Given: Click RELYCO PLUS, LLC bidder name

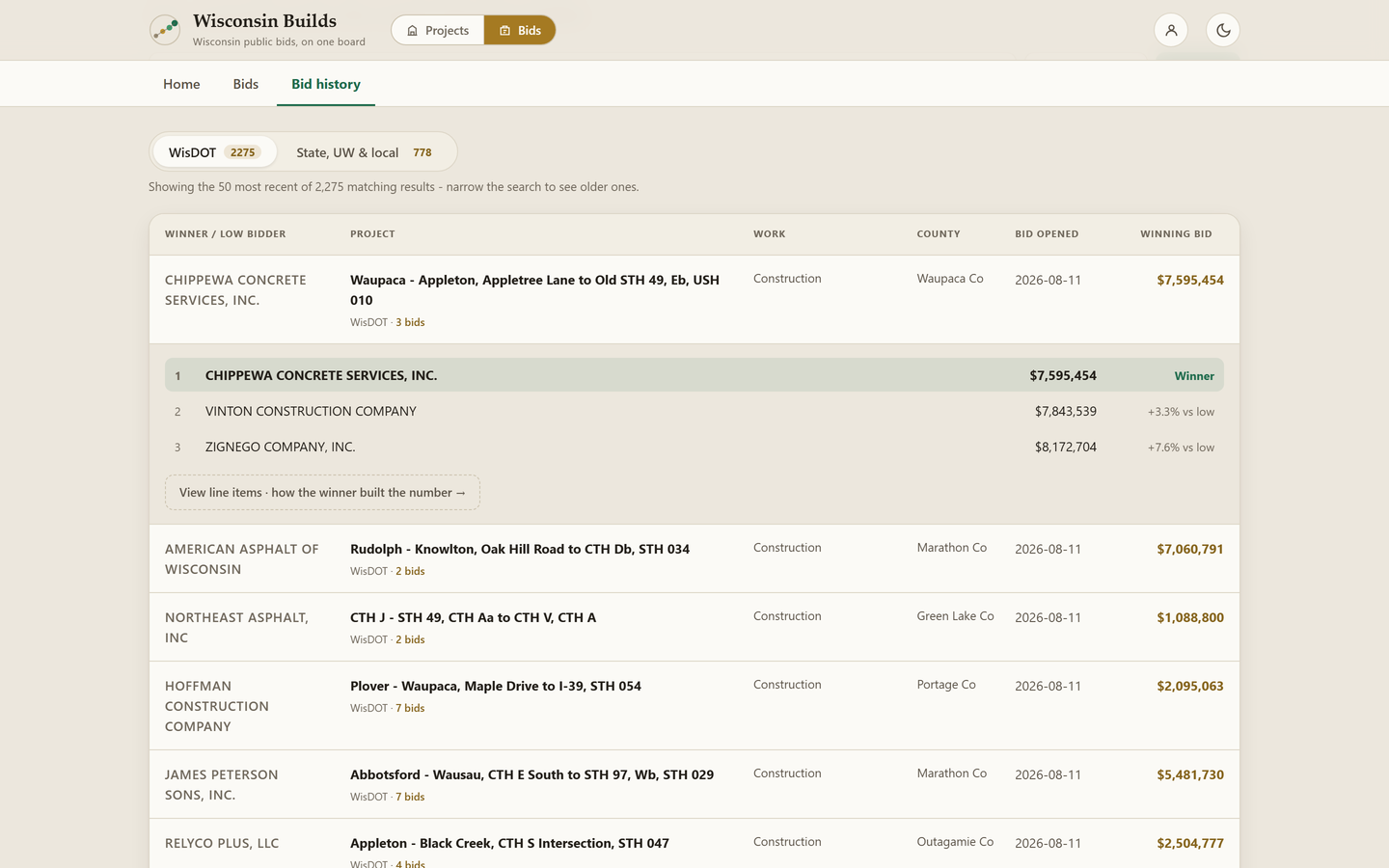Looking at the screenshot, I should pos(222,843).
